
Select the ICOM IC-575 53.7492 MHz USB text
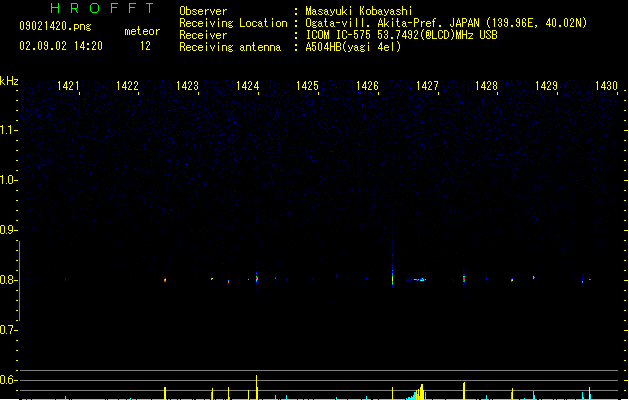coord(402,35)
